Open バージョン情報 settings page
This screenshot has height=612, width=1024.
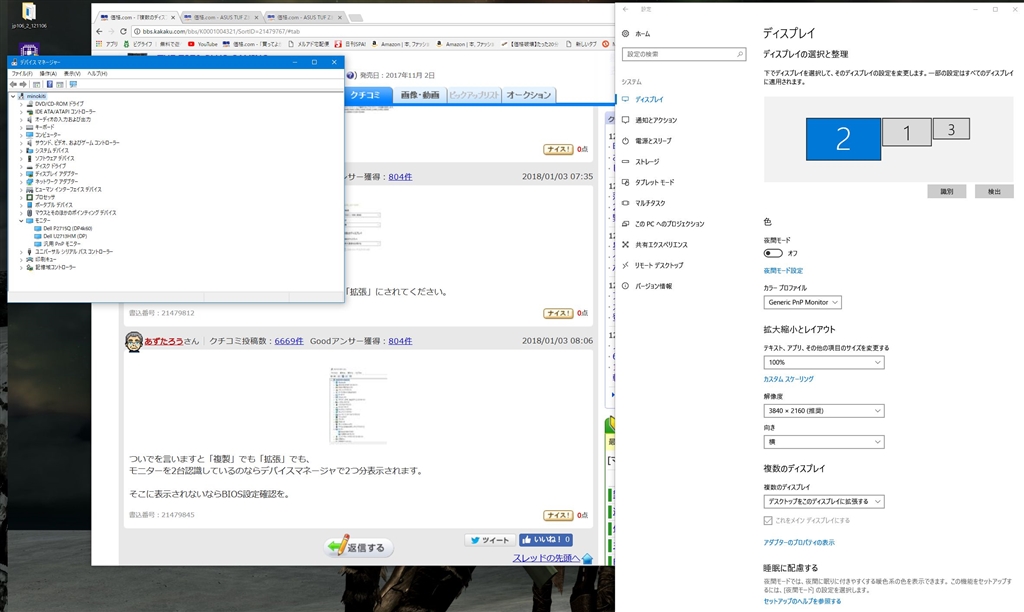point(653,286)
